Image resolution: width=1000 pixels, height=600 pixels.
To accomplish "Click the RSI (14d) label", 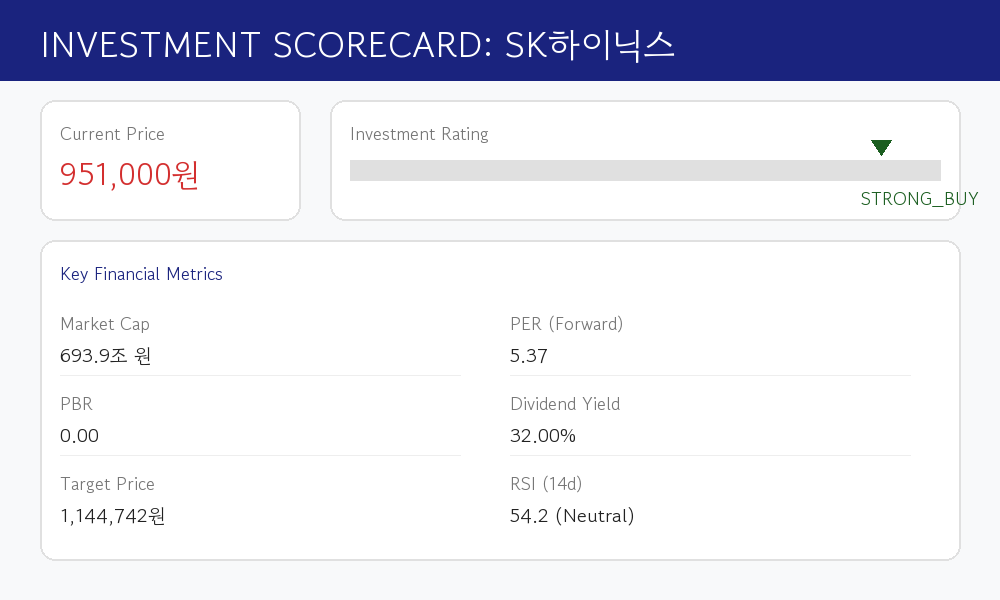I will [546, 484].
